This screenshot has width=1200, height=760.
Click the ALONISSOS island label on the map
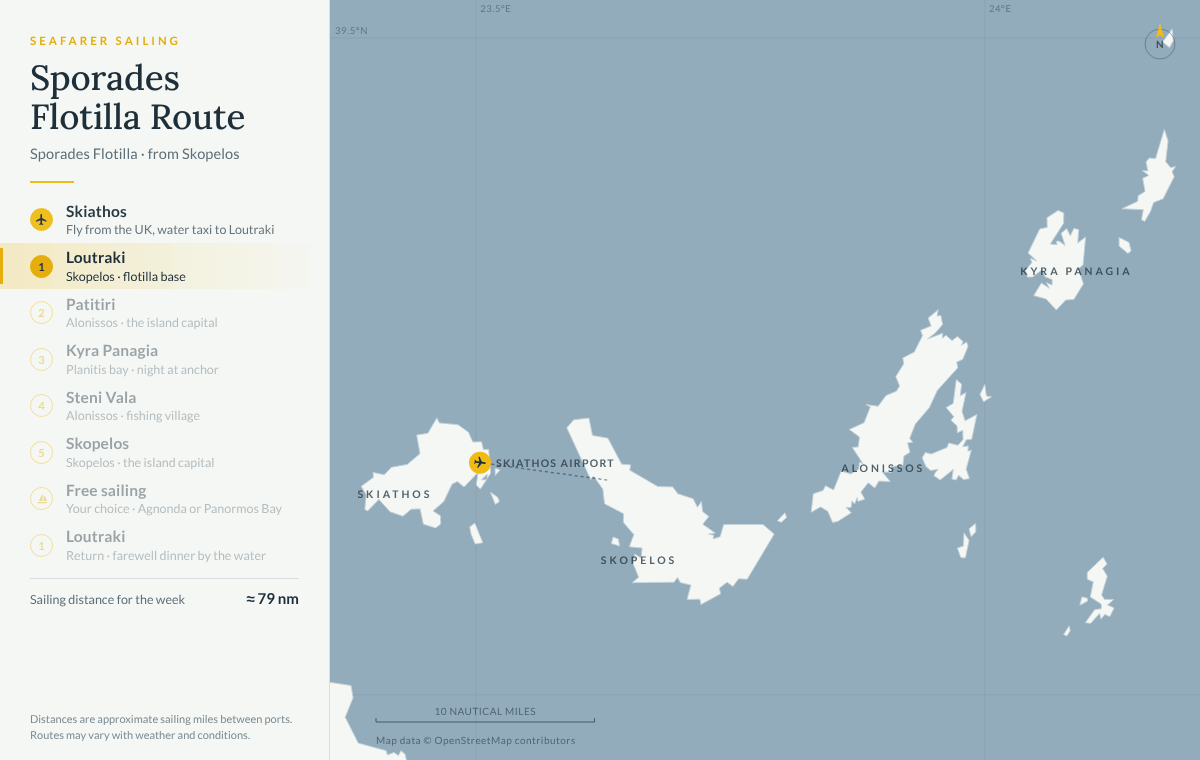point(882,468)
